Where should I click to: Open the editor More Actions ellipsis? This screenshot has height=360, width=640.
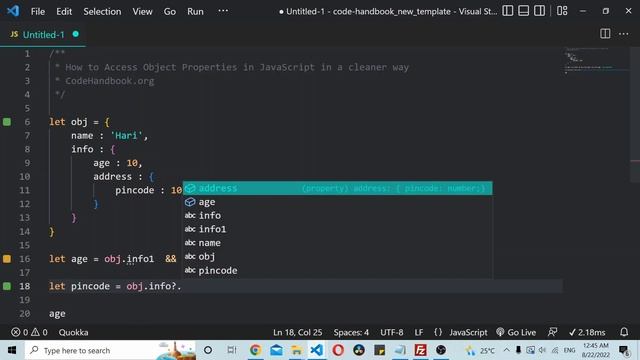[x=623, y=34]
